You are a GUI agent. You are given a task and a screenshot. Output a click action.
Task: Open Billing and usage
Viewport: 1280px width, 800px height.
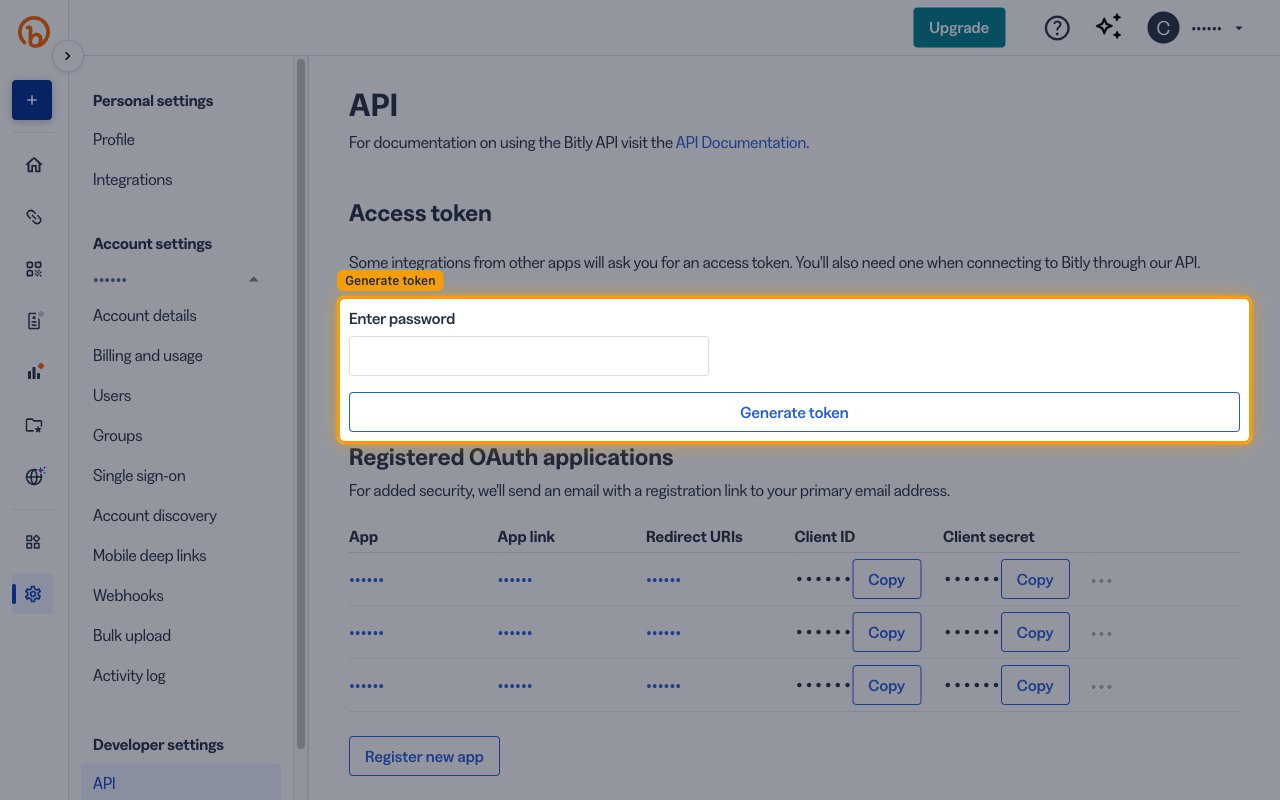[x=148, y=355]
